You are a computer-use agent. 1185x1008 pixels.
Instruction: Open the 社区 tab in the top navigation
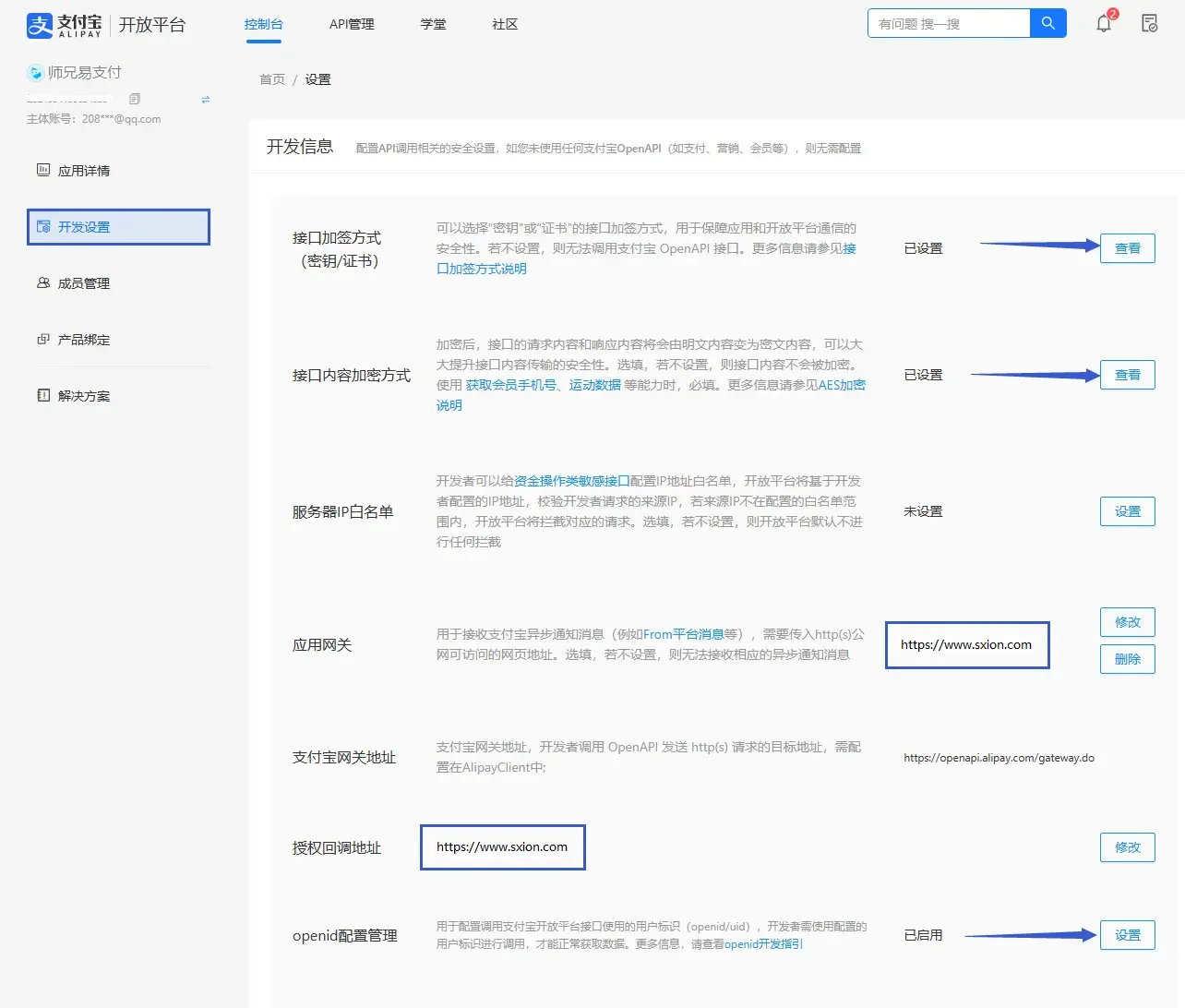coord(504,25)
